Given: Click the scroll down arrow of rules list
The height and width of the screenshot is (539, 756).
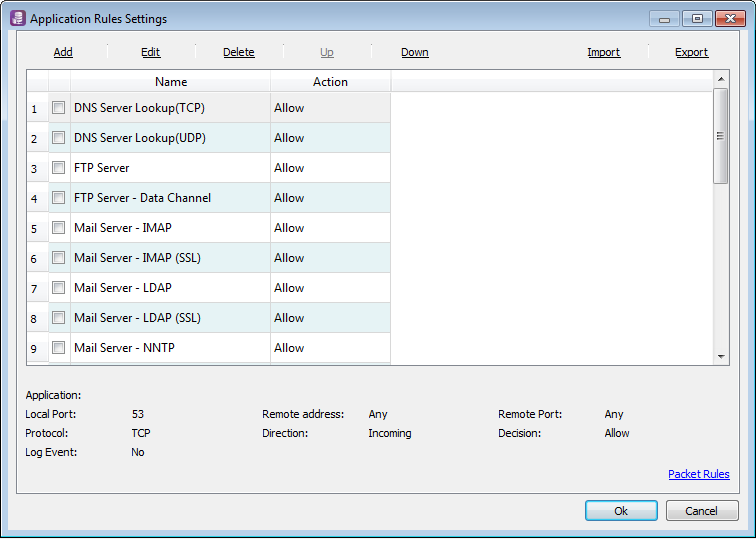Looking at the screenshot, I should 721,357.
